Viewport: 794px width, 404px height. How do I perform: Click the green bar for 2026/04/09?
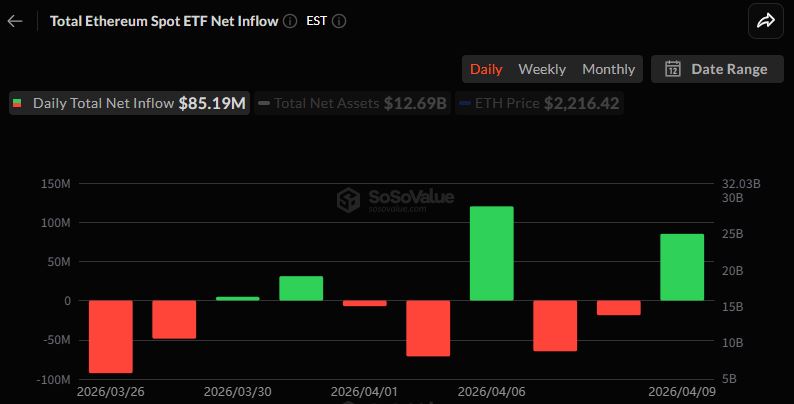pyautogui.click(x=682, y=267)
